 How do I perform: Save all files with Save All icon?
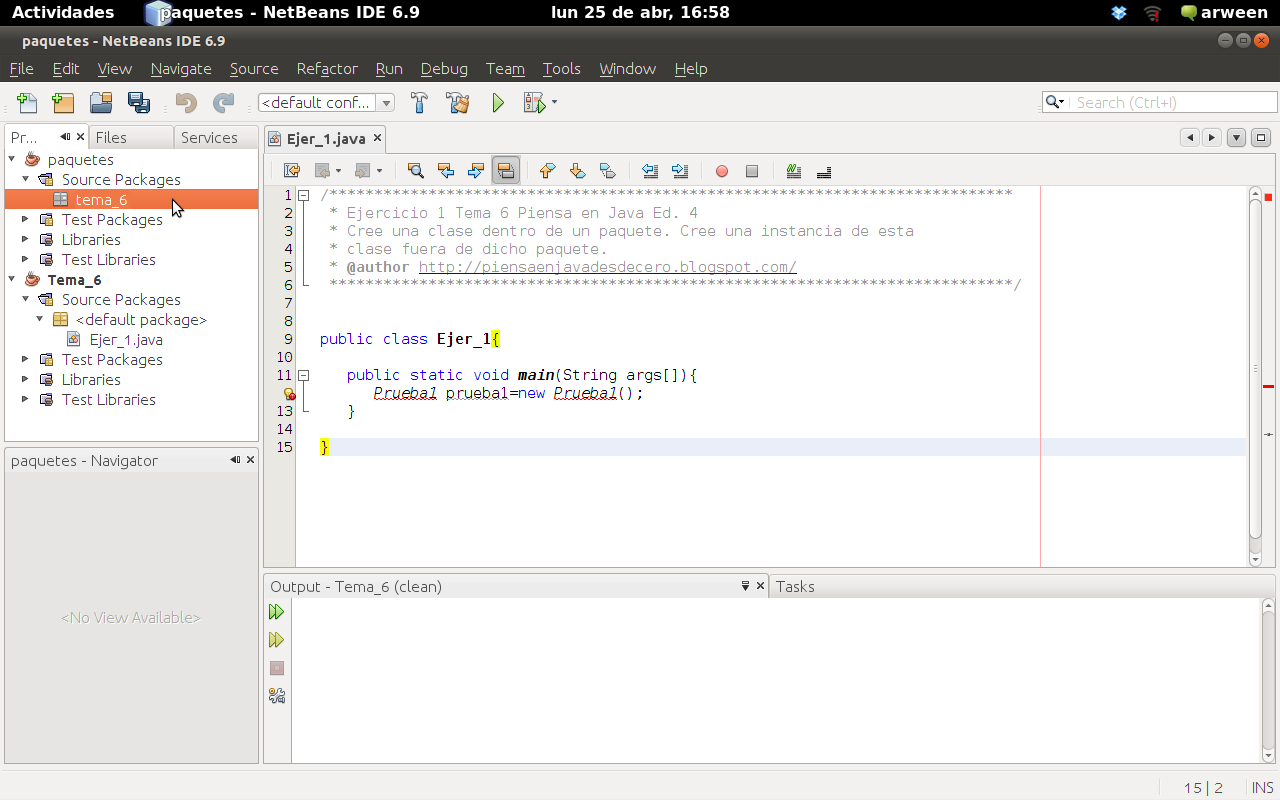point(139,102)
